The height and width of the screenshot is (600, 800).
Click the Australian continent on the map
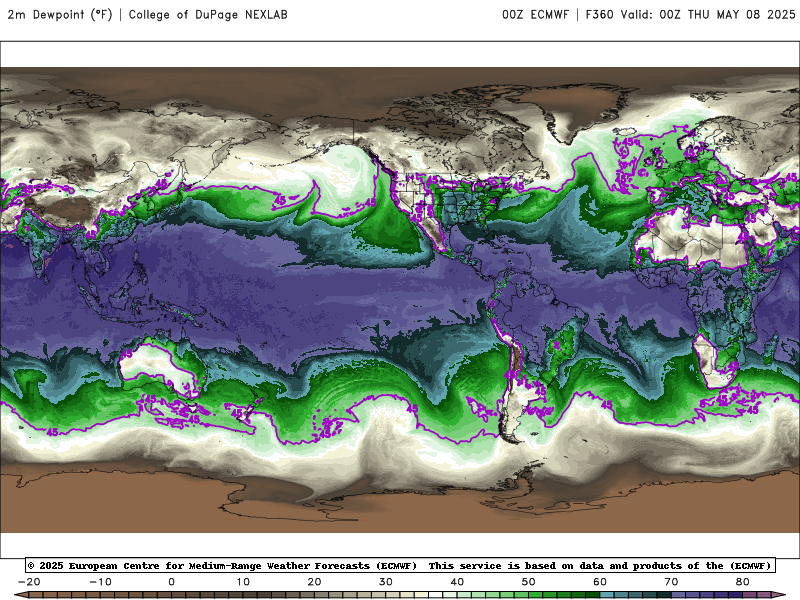[x=161, y=367]
